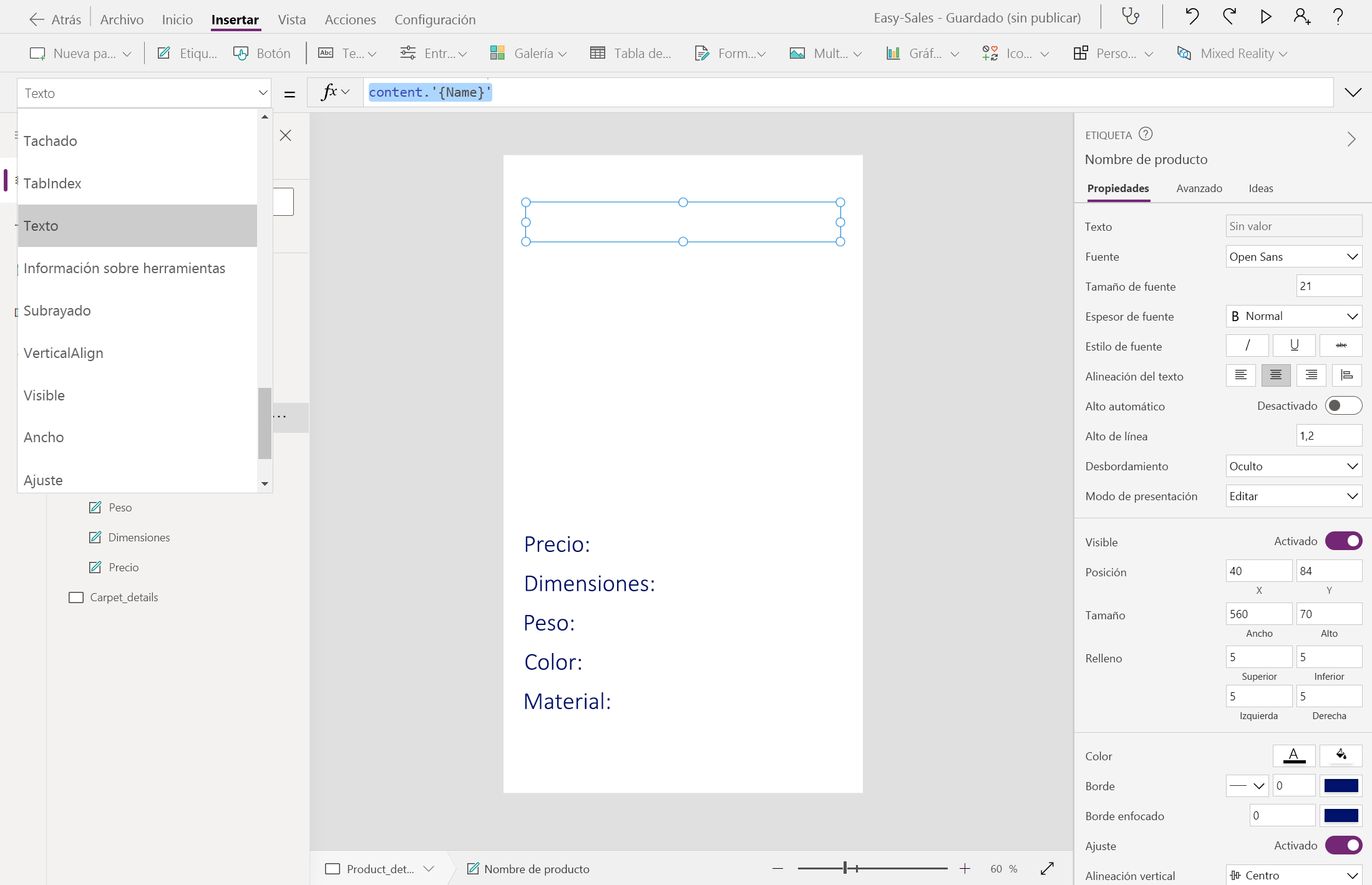This screenshot has height=885, width=1372.
Task: Click the italic font style icon
Action: click(1247, 346)
